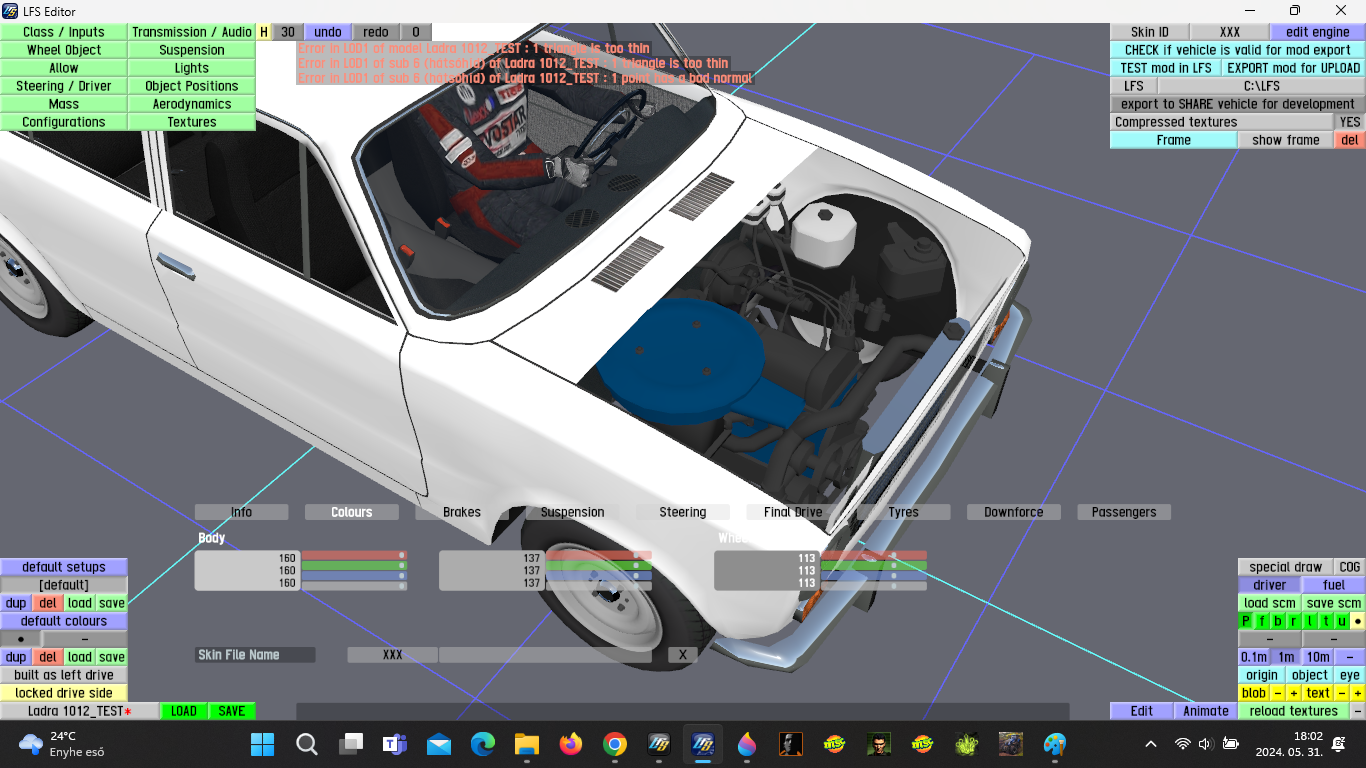Adjust the Body green colour slider

(x=354, y=566)
